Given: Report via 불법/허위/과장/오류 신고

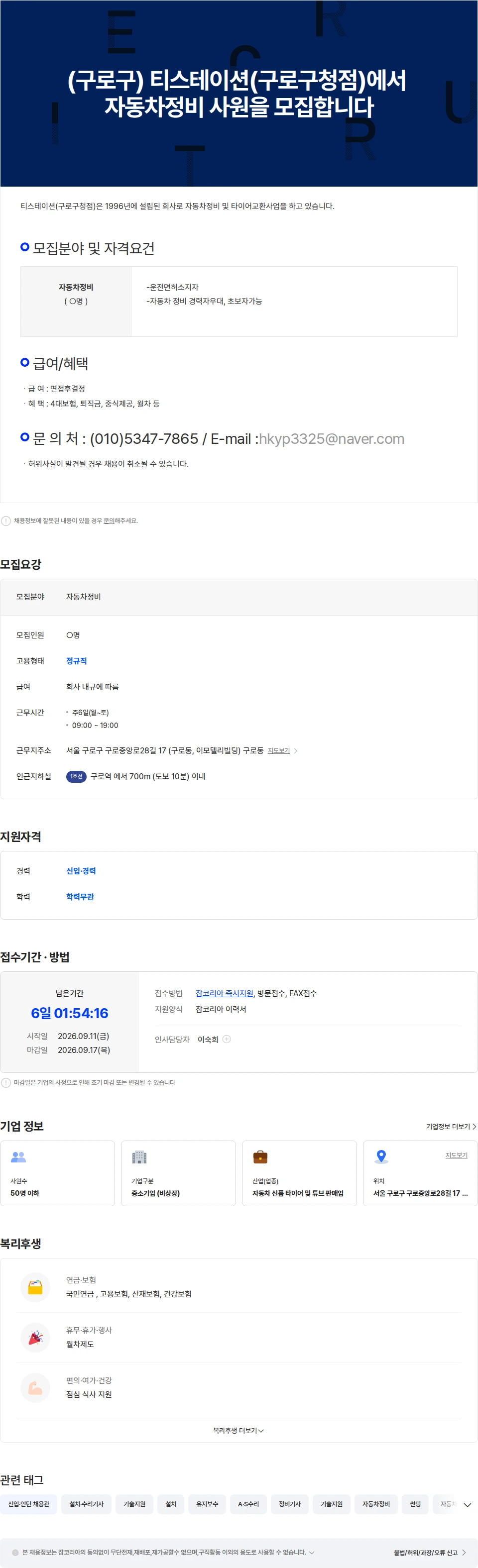Looking at the screenshot, I should [426, 1553].
